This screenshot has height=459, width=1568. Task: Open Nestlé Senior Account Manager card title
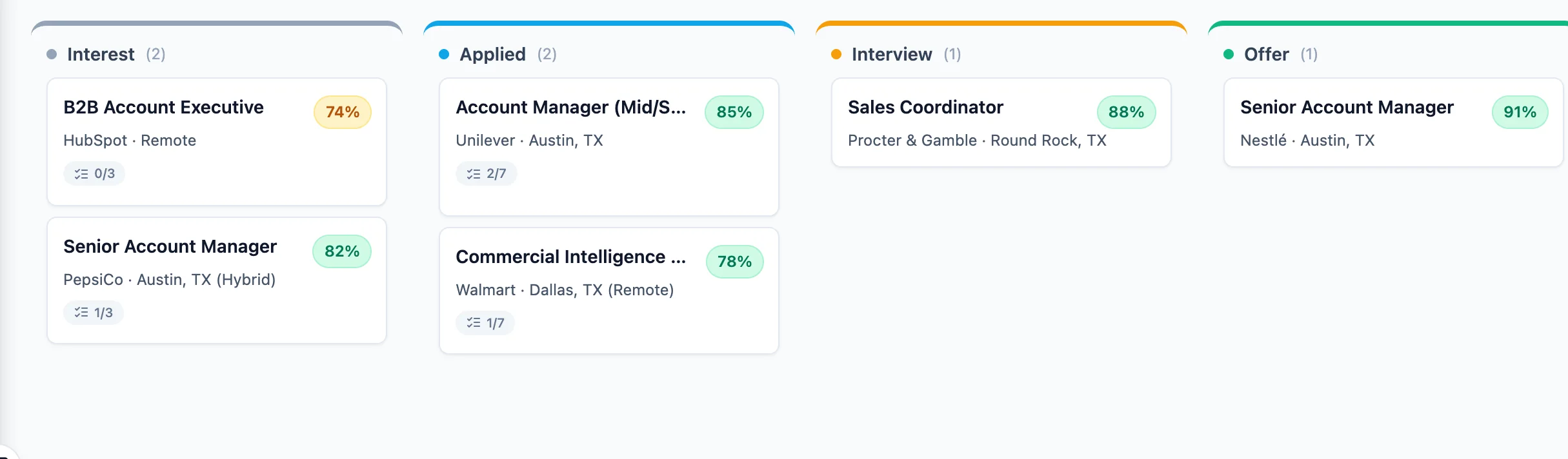pyautogui.click(x=1347, y=107)
